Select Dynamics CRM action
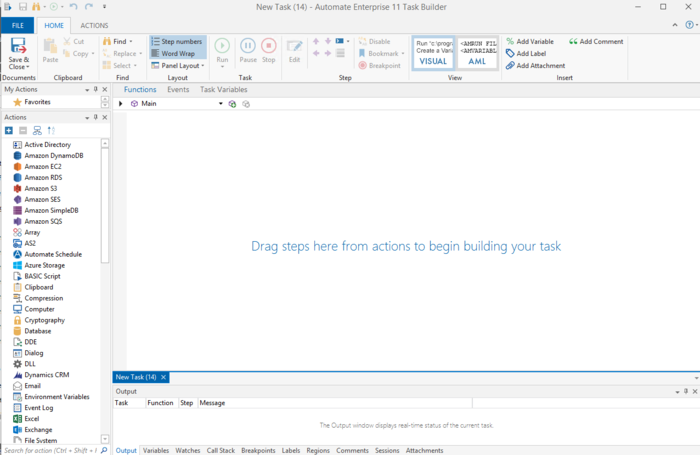 coord(41,375)
